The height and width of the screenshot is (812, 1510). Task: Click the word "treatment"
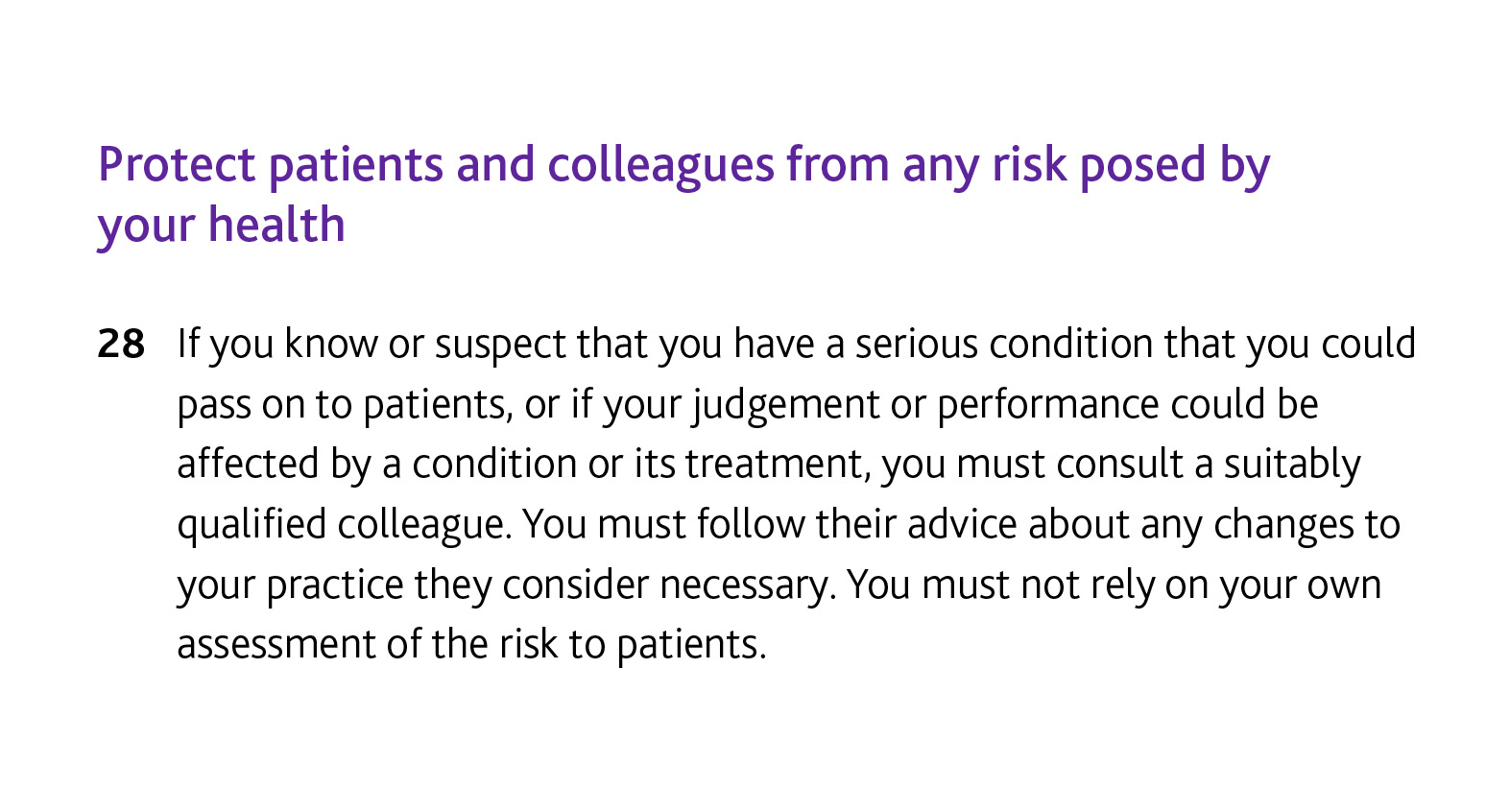coord(776,465)
